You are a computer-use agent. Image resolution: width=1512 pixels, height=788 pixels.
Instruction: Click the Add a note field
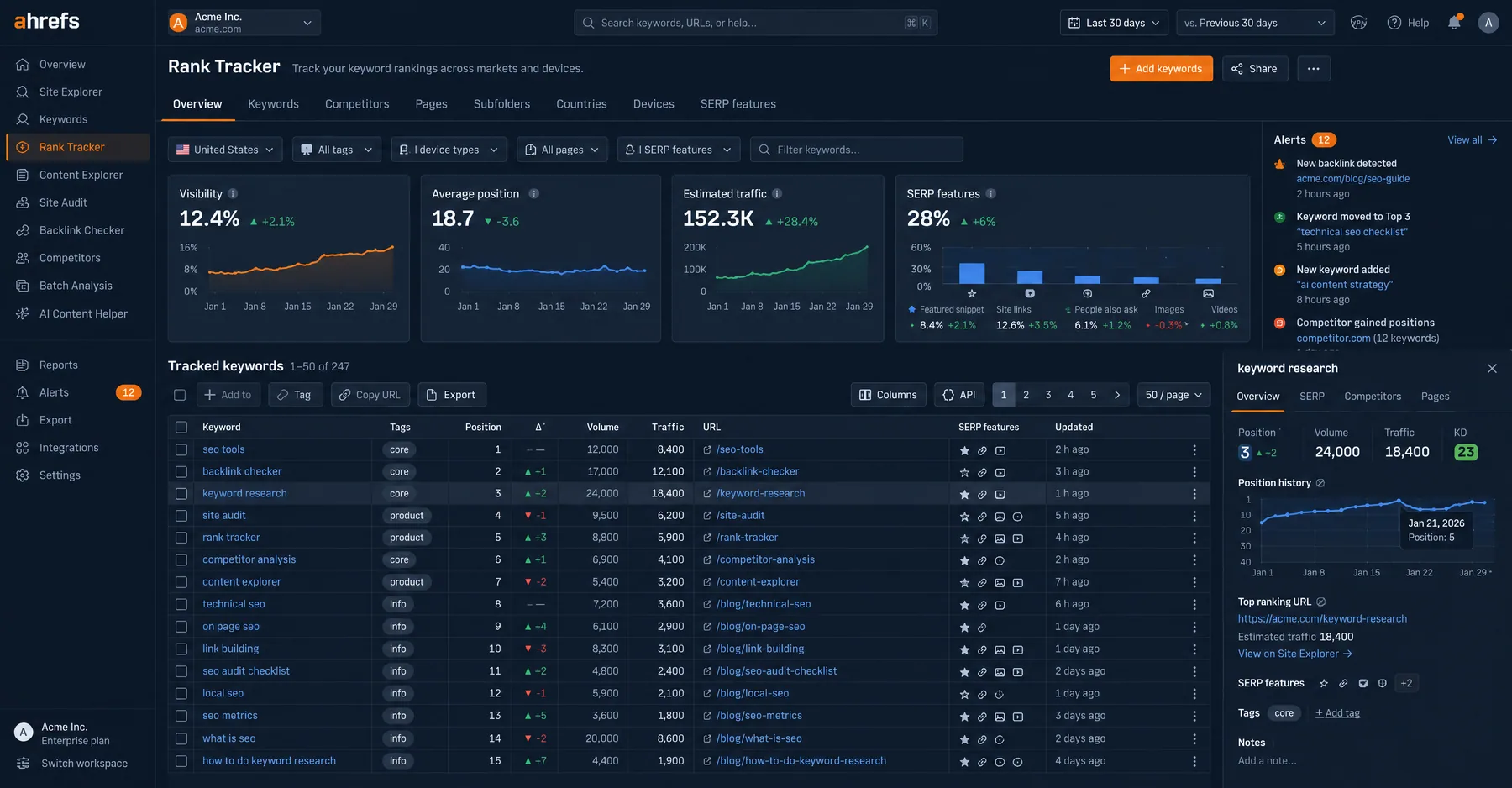point(1267,761)
